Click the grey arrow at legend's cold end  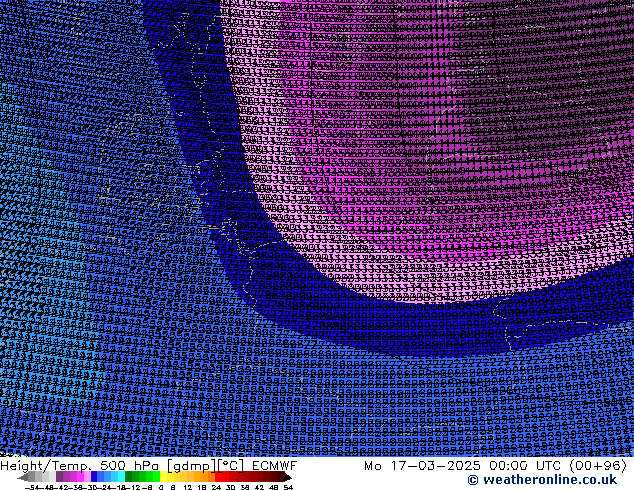click(22, 477)
